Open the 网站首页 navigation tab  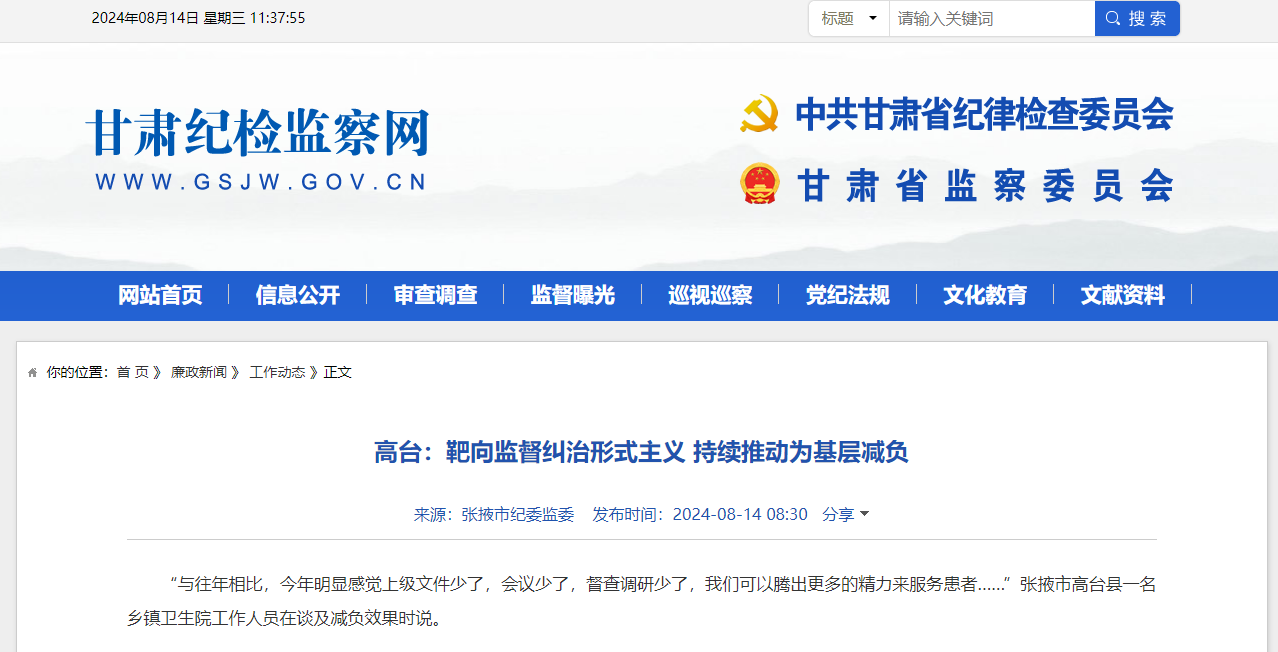[x=160, y=295]
